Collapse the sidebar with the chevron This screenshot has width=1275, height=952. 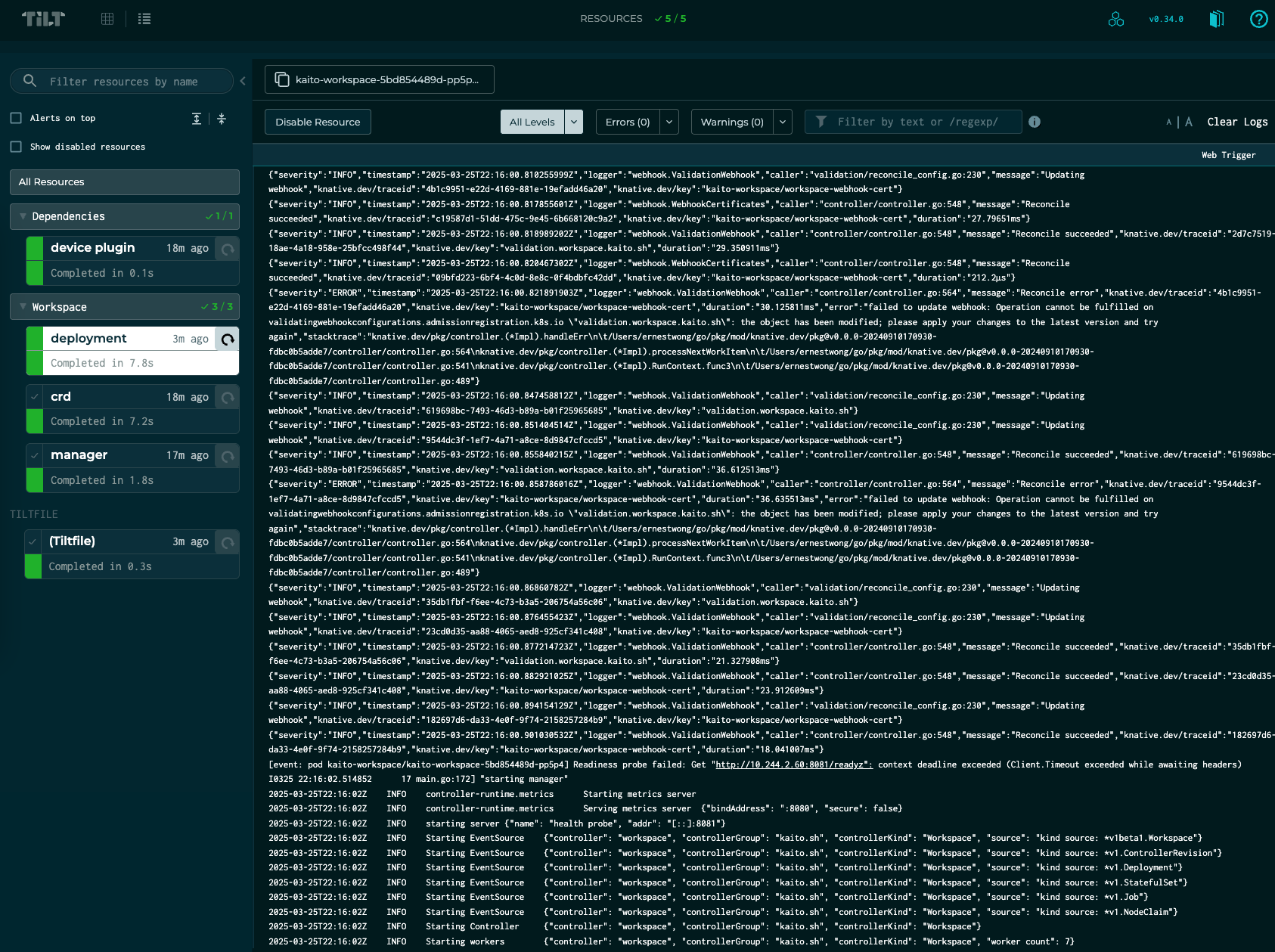[x=243, y=81]
